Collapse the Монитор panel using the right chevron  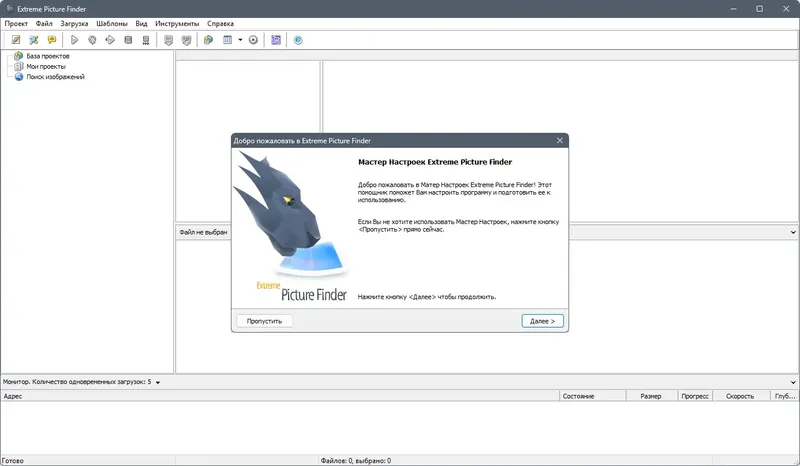(x=793, y=382)
